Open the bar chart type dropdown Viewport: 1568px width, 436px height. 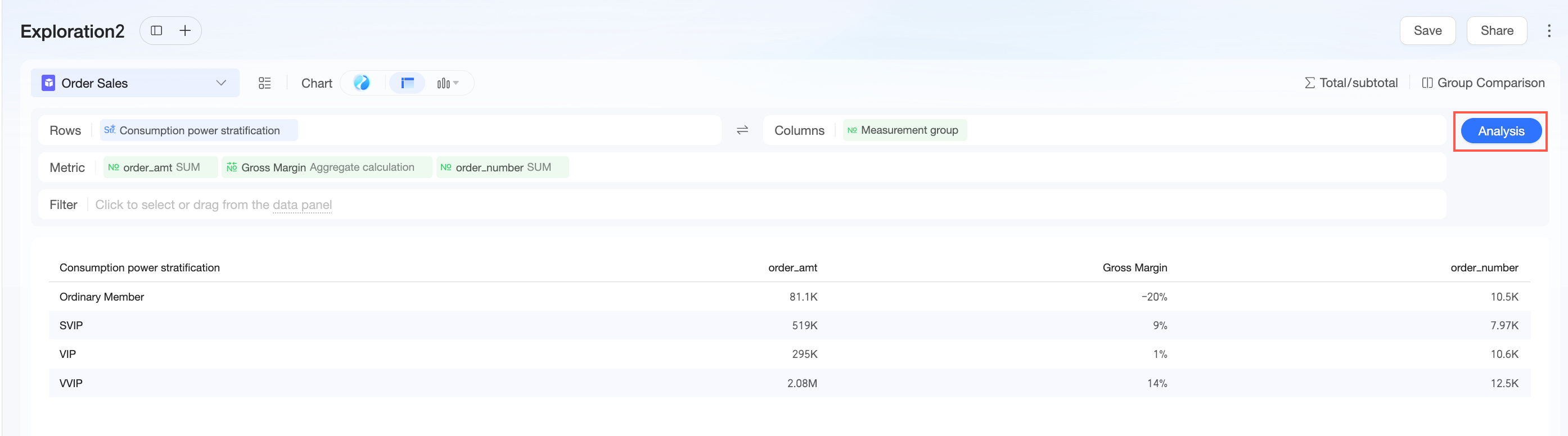448,83
